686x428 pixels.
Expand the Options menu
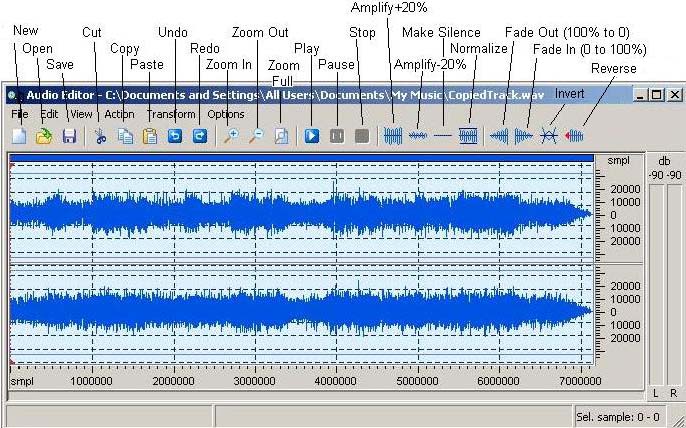226,114
